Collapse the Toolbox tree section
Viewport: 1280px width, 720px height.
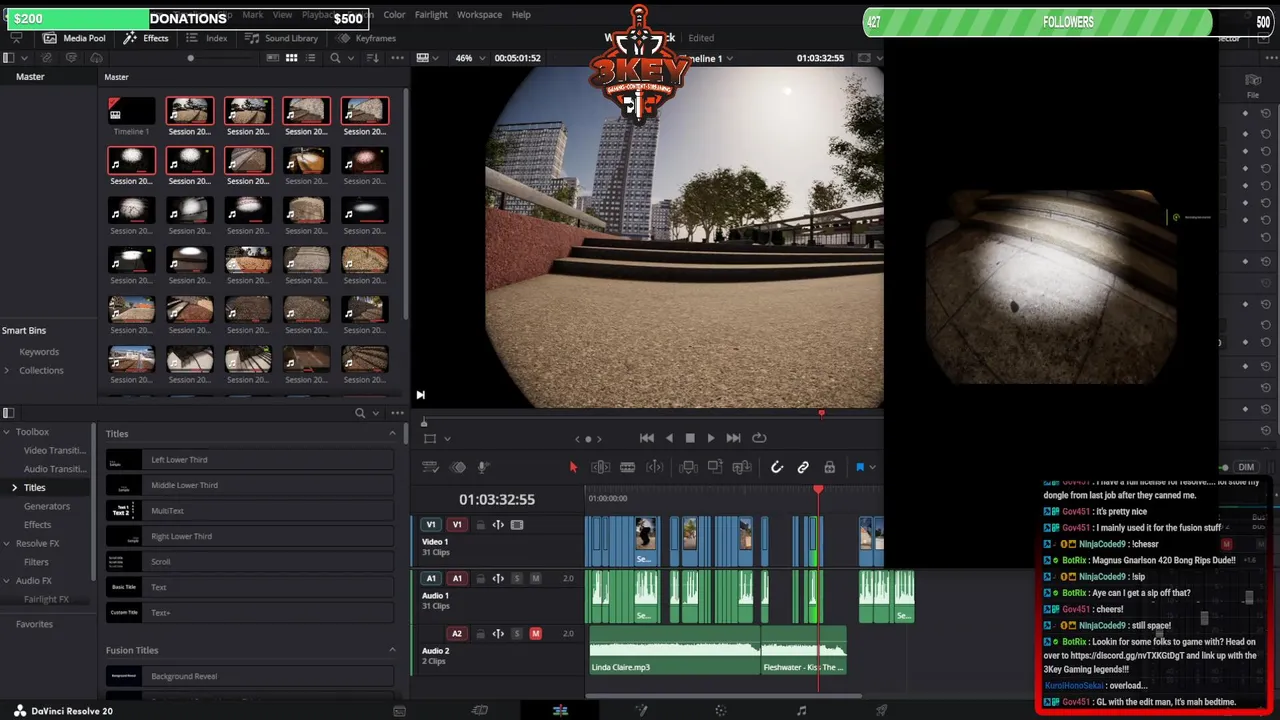pos(6,432)
